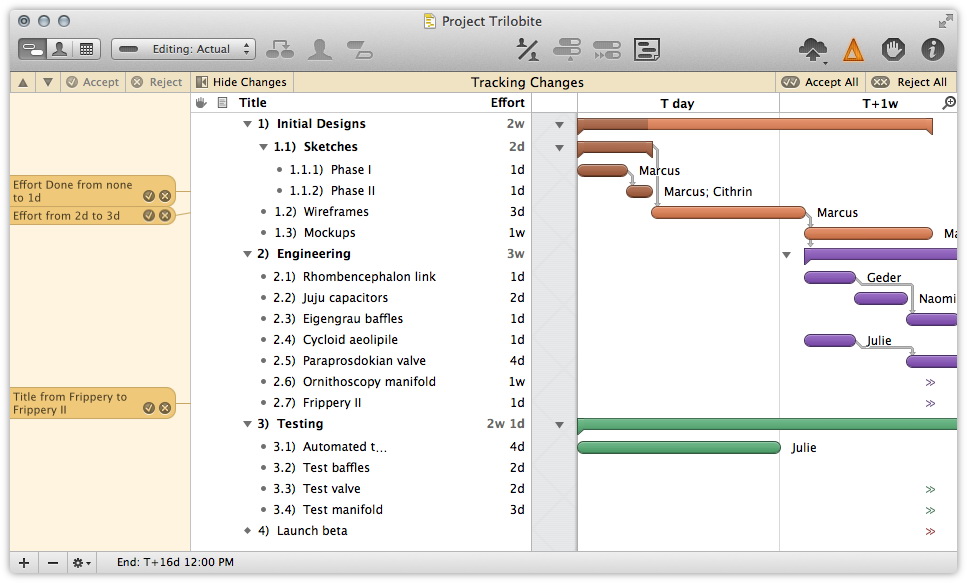Switch to the Resource view

[59, 49]
